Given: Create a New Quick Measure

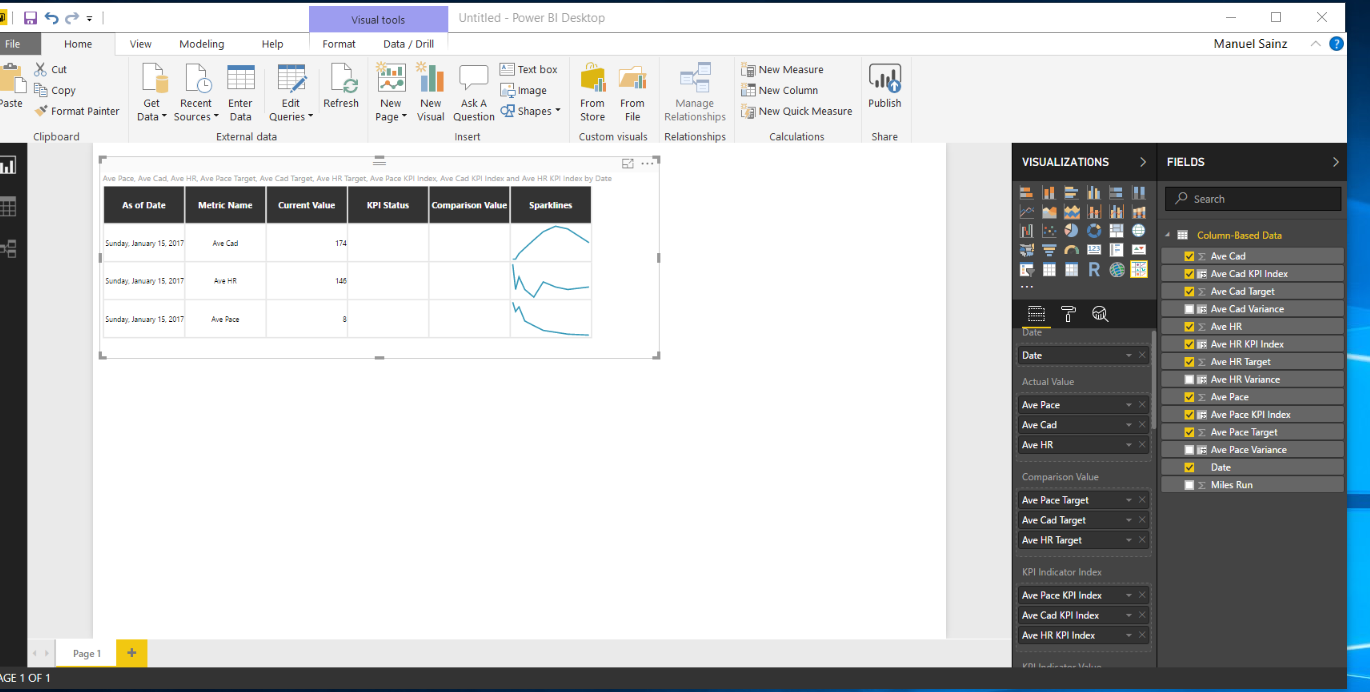Looking at the screenshot, I should [x=797, y=111].
